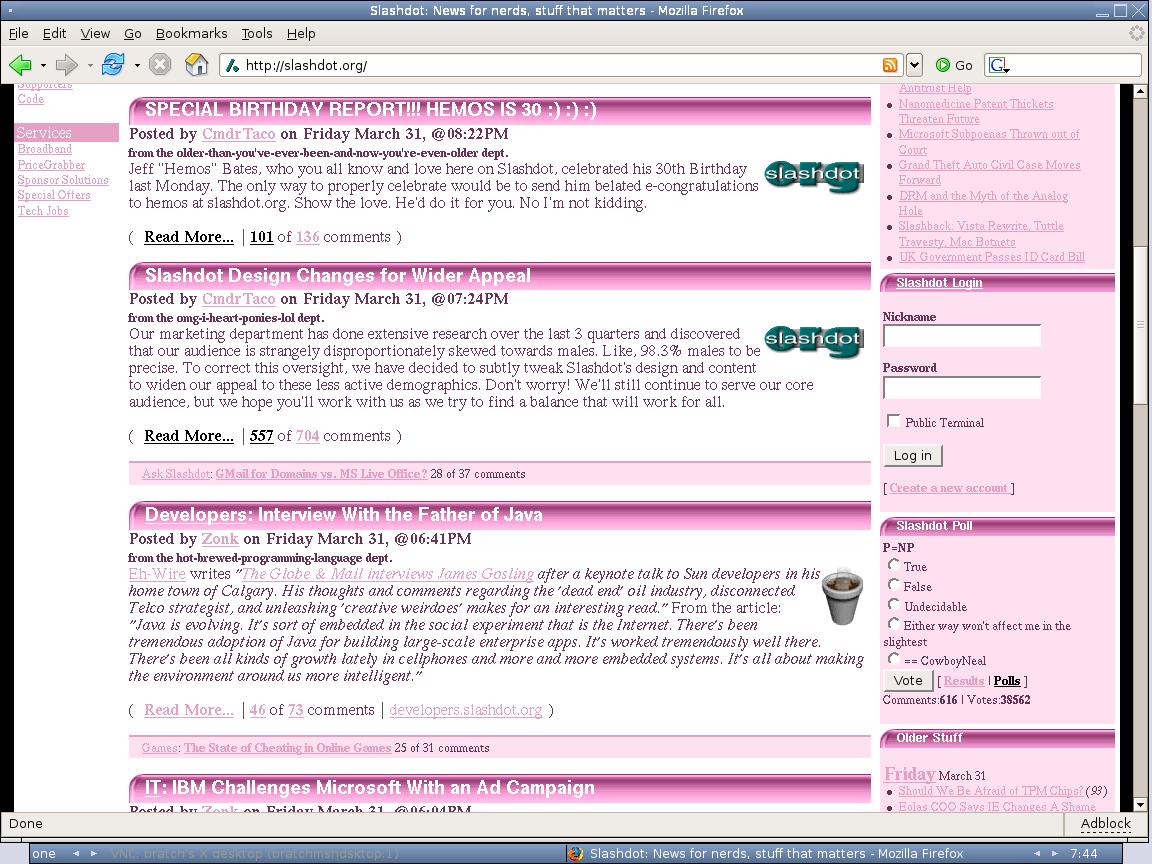Viewport: 1152px width, 864px height.
Task: Click the Password input field
Action: click(962, 387)
